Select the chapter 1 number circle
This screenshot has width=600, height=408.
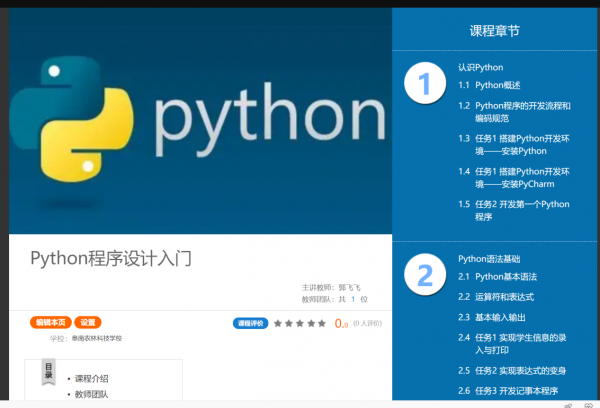point(425,83)
